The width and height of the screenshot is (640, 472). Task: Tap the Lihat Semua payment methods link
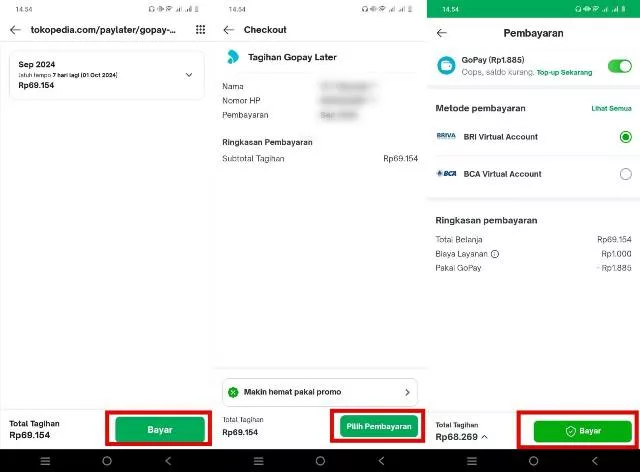(x=611, y=108)
